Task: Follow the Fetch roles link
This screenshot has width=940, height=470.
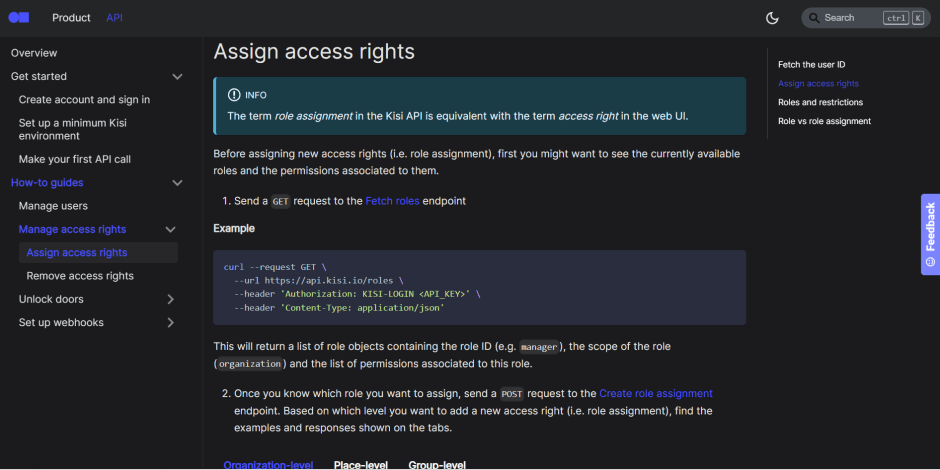Action: pos(392,201)
